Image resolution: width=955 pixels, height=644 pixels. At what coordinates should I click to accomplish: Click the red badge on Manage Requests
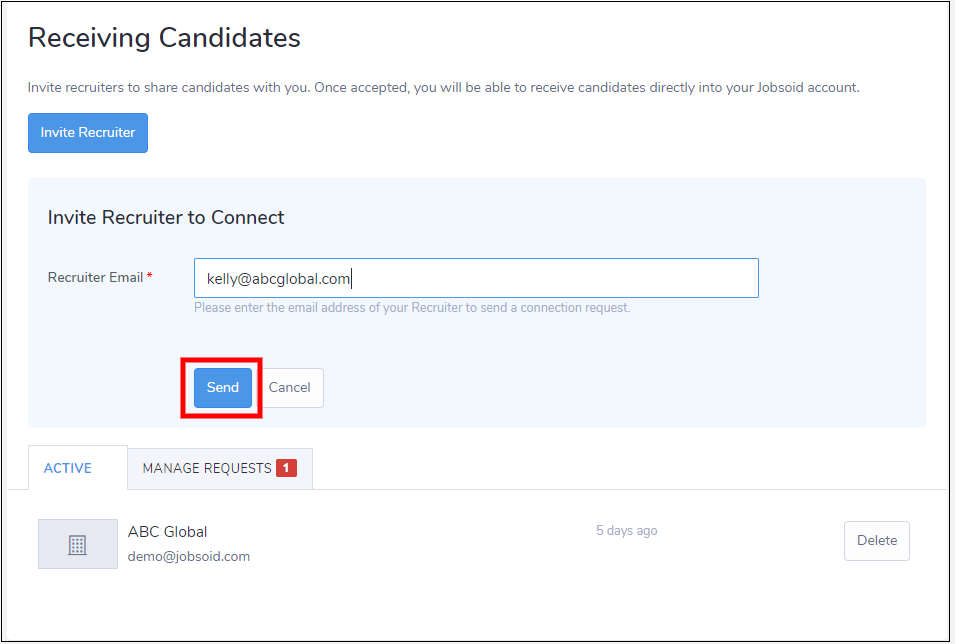pyautogui.click(x=286, y=468)
